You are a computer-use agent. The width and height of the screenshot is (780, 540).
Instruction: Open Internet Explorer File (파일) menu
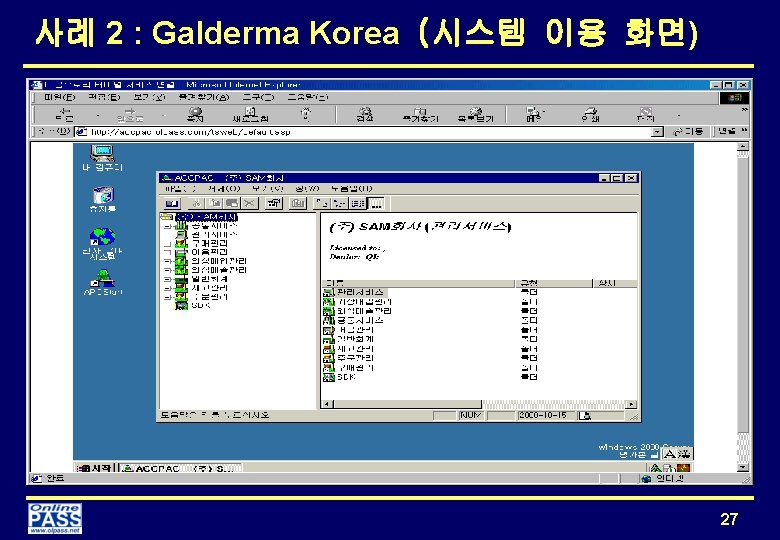coord(59,97)
